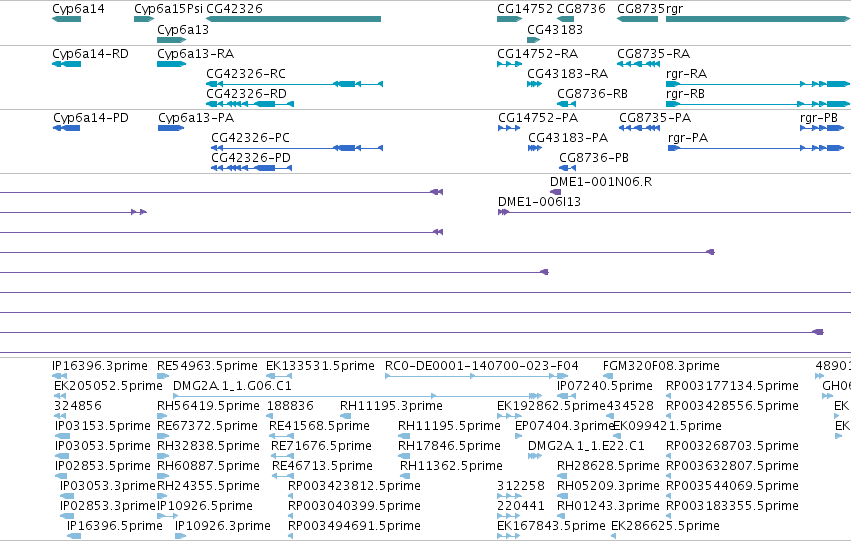Select the IP03153.5prime EST label
This screenshot has height=541, width=851.
[x=103, y=425]
